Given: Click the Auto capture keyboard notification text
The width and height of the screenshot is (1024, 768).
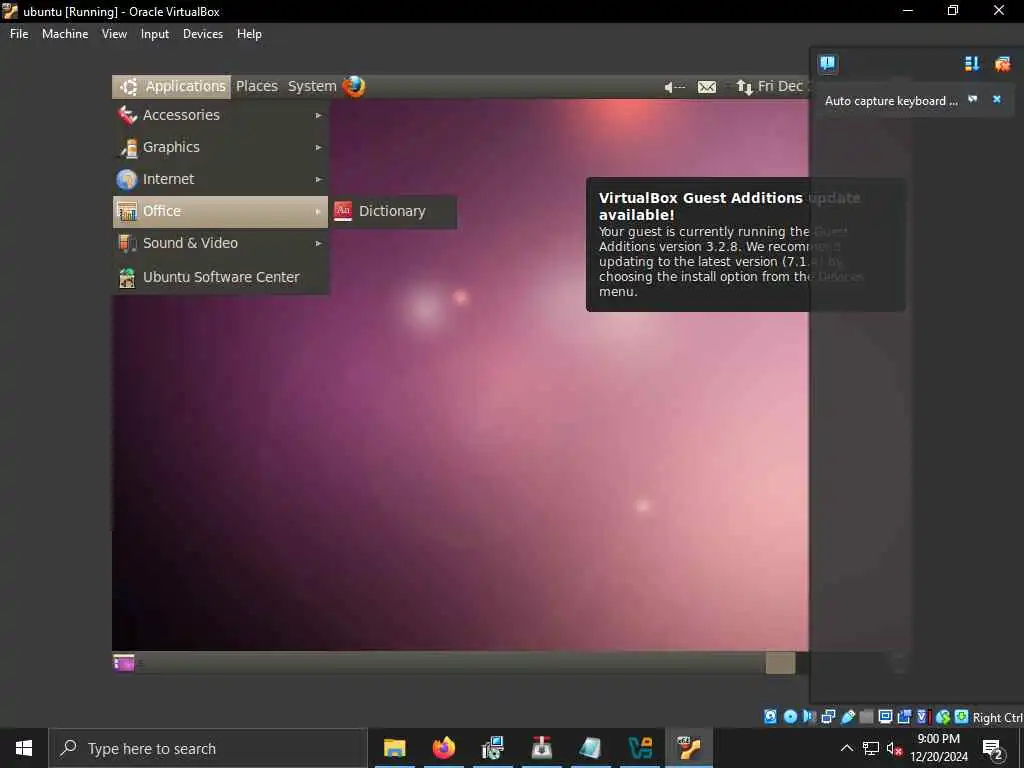Looking at the screenshot, I should [891, 101].
